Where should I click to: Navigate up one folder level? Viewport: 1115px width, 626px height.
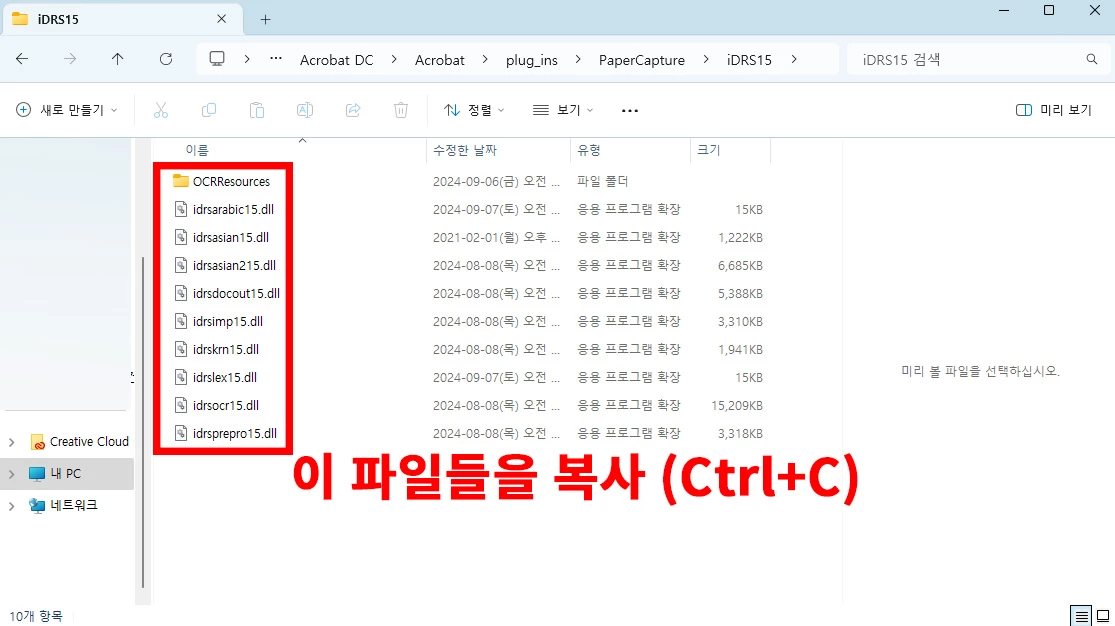(117, 59)
